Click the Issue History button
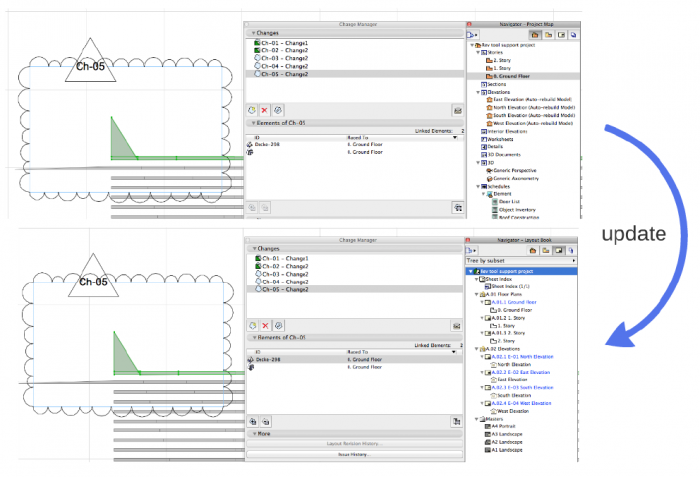Image resolution: width=700 pixels, height=477 pixels. point(354,454)
